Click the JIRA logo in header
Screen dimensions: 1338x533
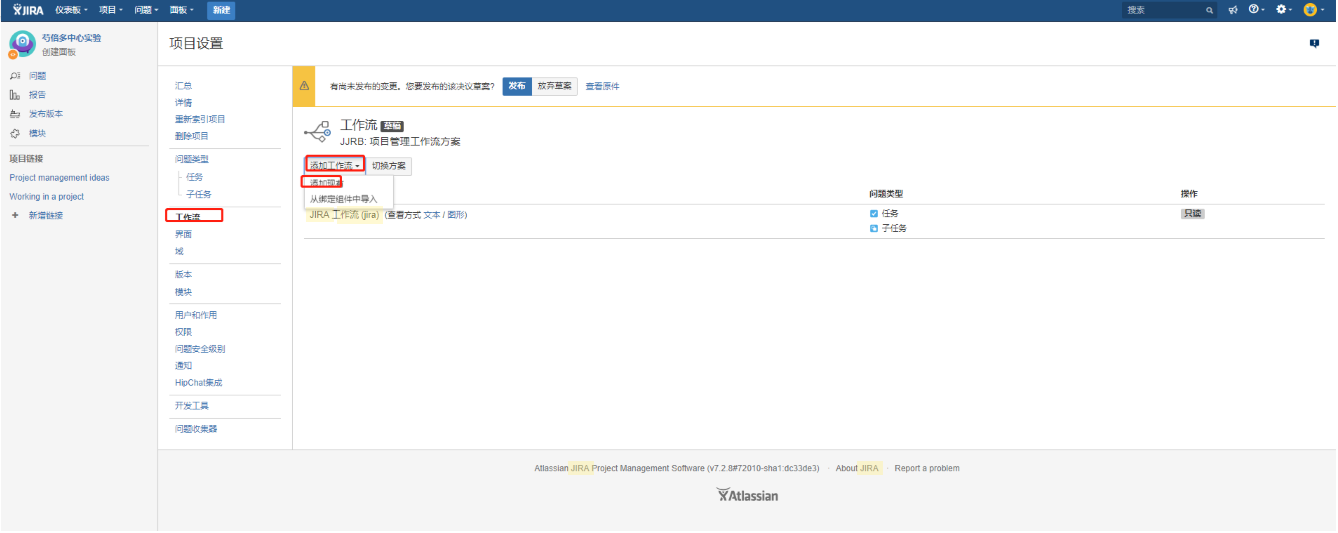pyautogui.click(x=30, y=9)
